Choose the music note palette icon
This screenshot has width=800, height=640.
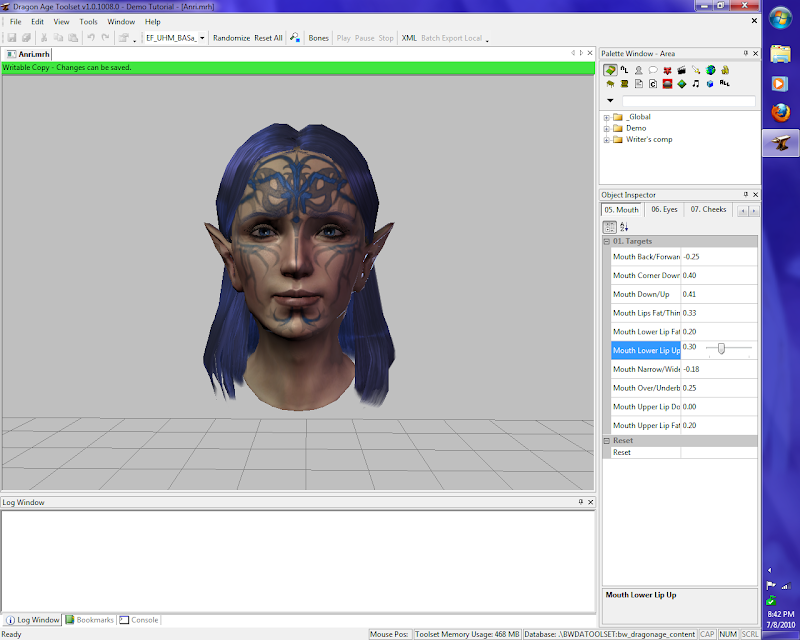695,84
